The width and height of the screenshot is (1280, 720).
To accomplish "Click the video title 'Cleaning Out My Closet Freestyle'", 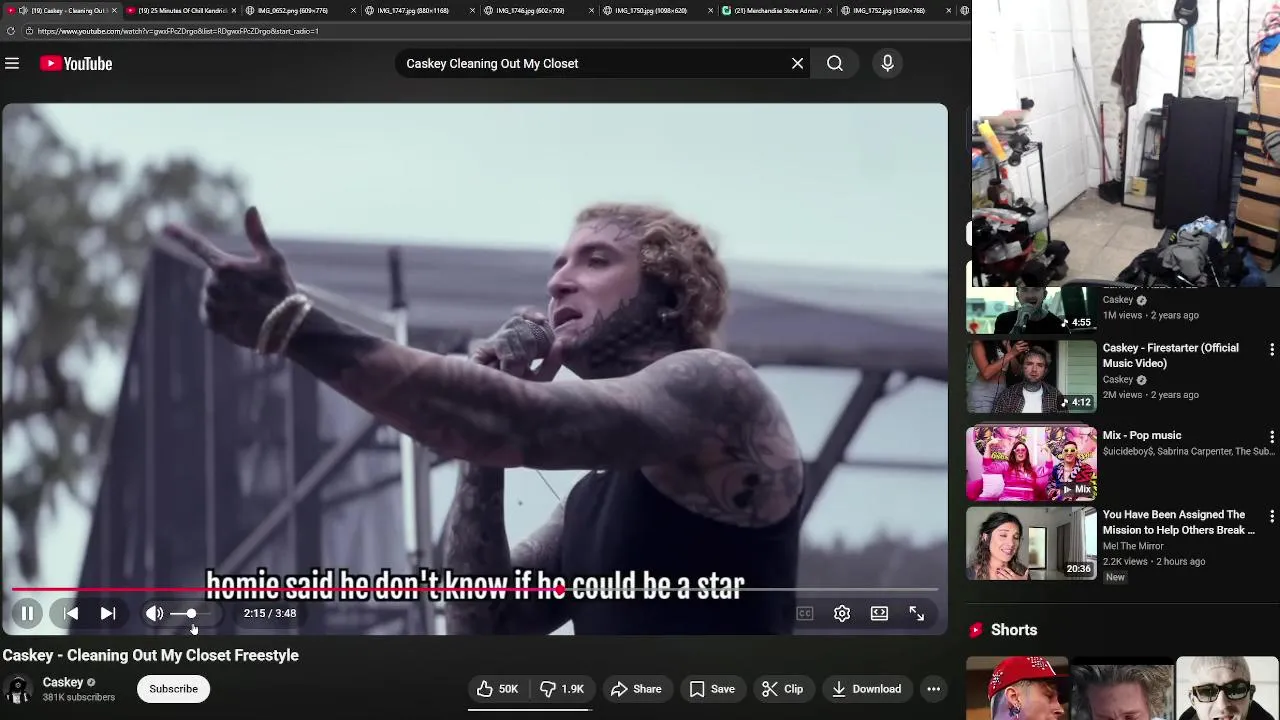I will pos(183,656).
